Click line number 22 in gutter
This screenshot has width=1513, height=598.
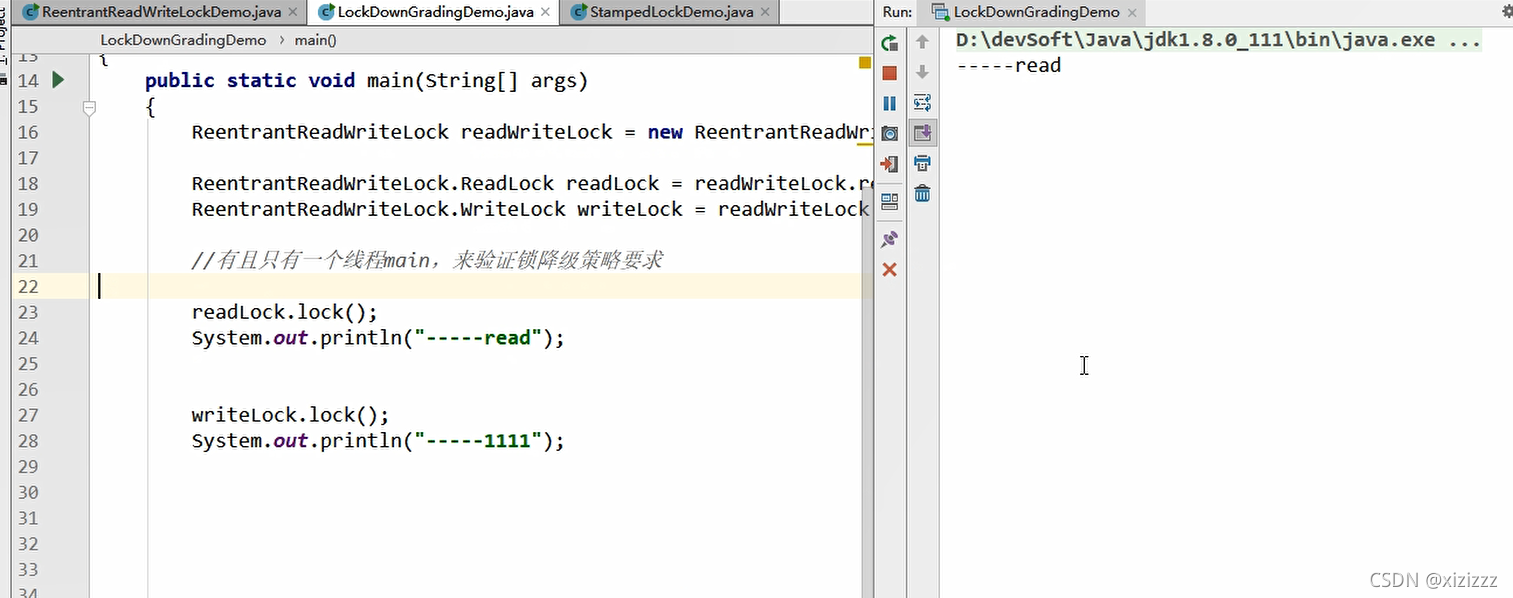[27, 287]
